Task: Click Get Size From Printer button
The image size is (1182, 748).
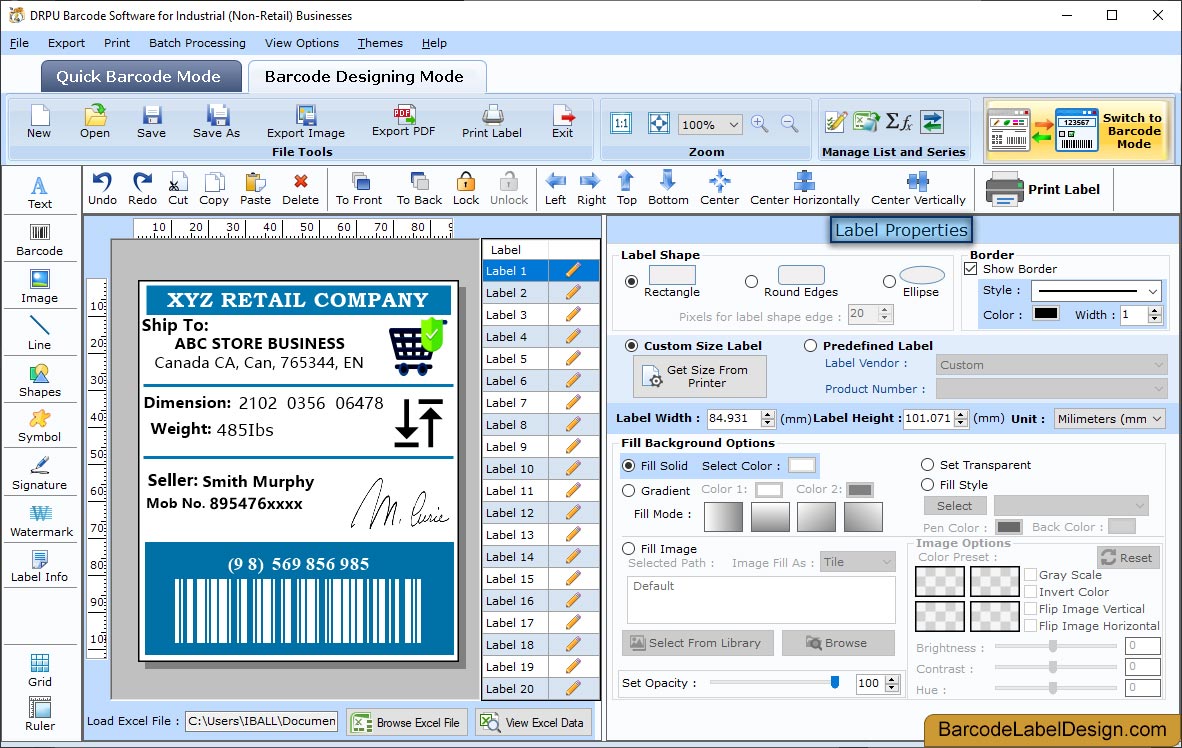Action: coord(700,376)
